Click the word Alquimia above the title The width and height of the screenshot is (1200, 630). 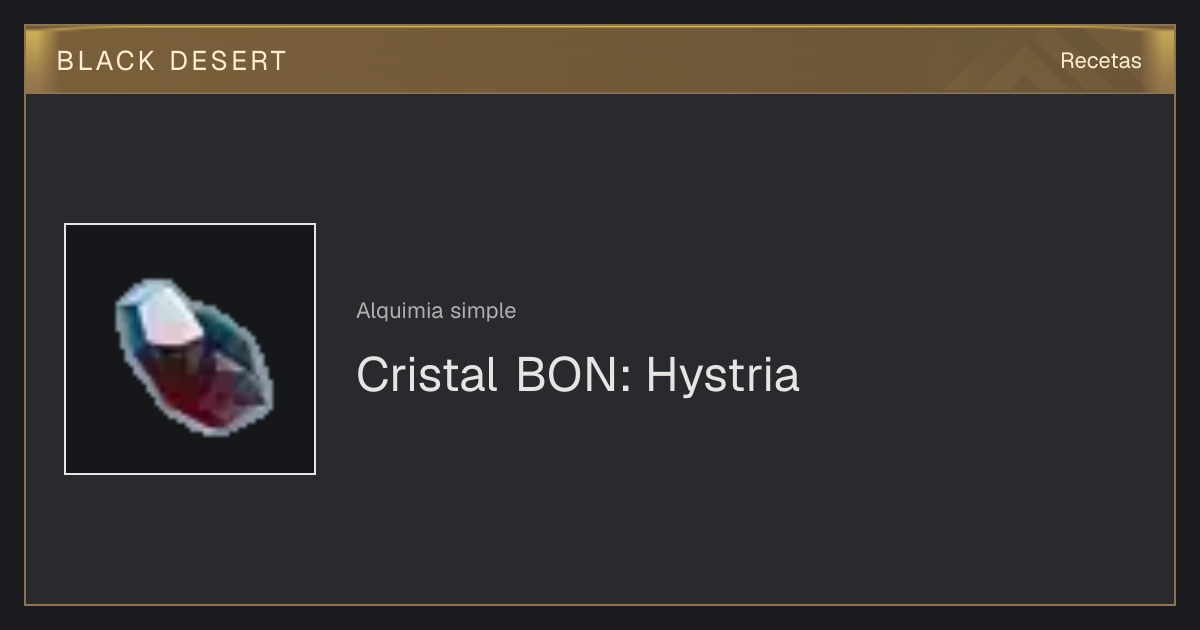pyautogui.click(x=400, y=311)
